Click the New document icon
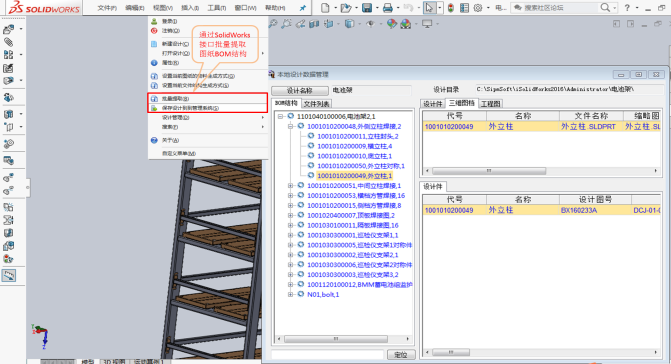671x364 pixels. tap(325, 8)
